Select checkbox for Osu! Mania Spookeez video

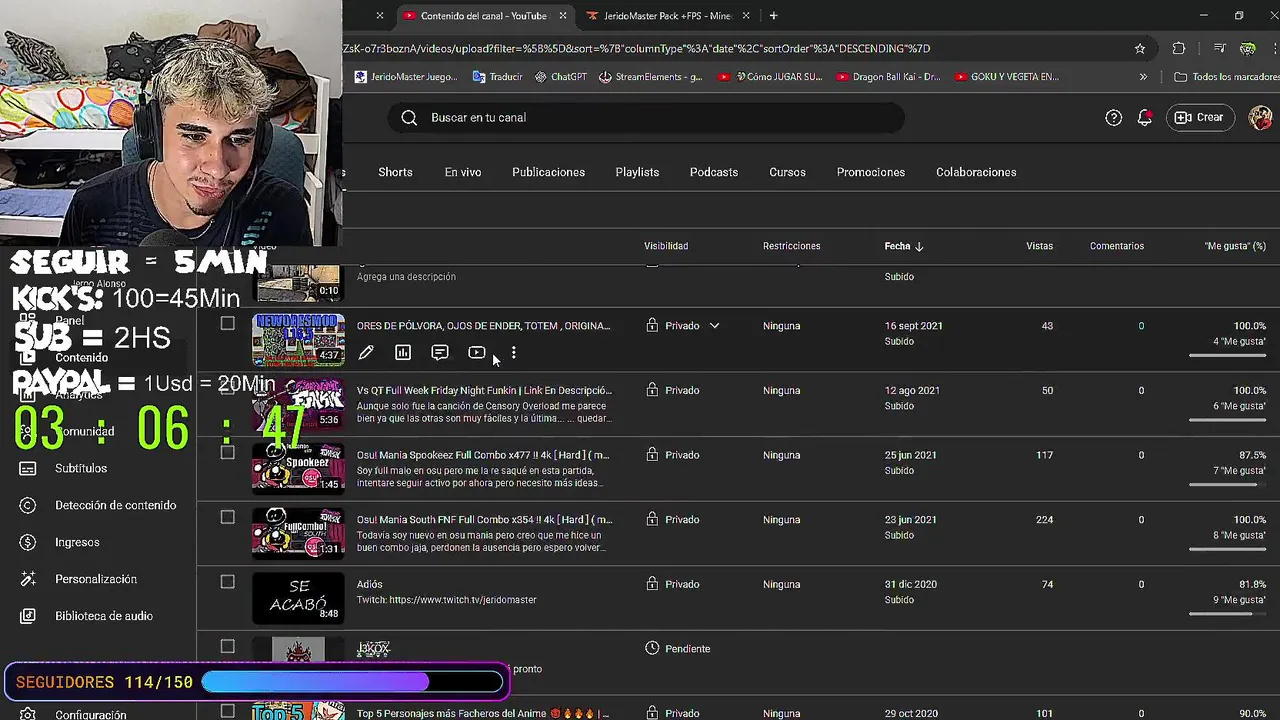tap(228, 452)
